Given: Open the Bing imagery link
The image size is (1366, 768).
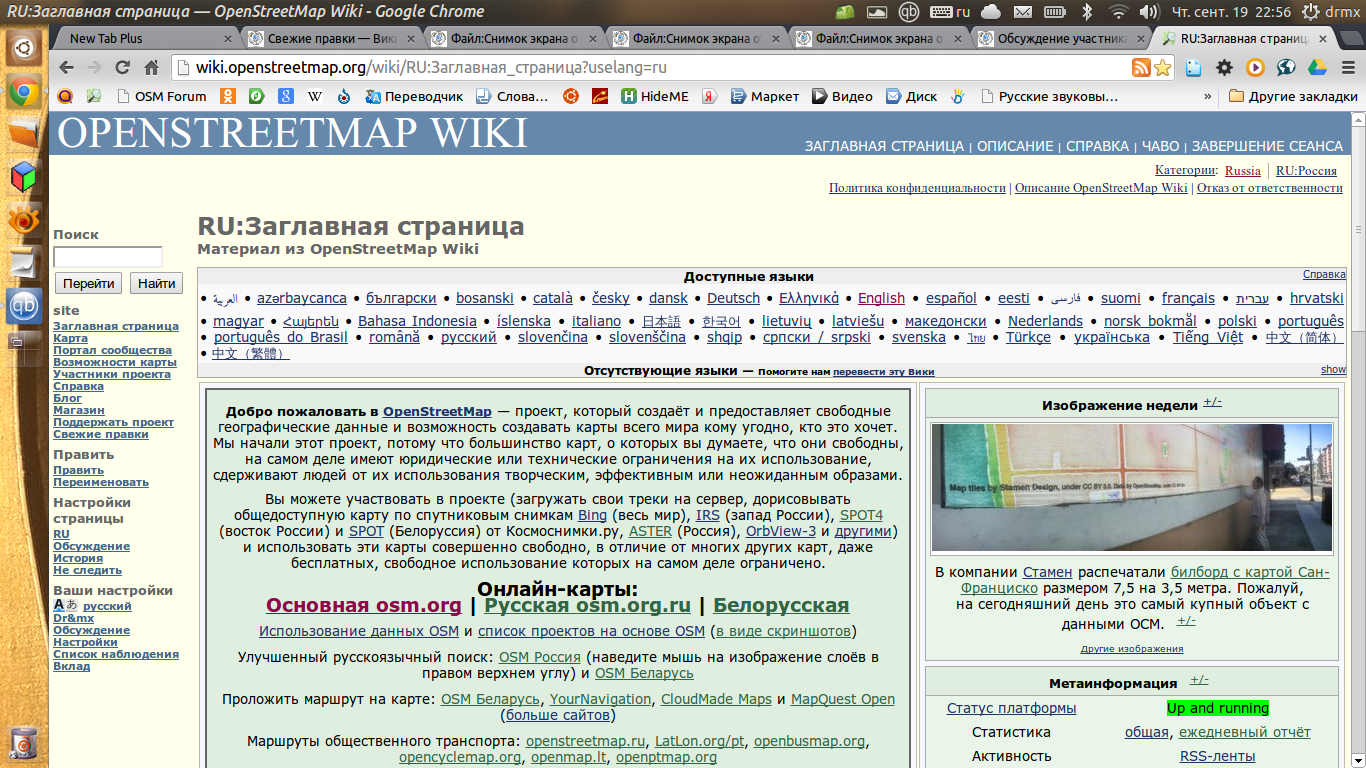Looking at the screenshot, I should pos(592,516).
